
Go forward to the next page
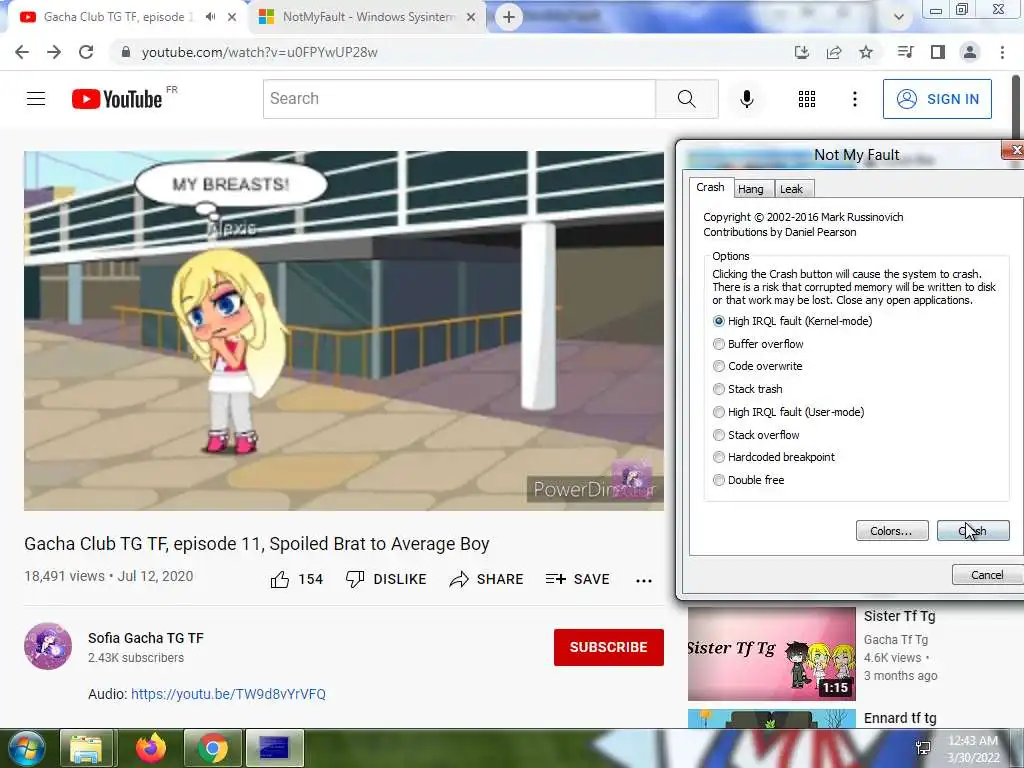tap(54, 52)
